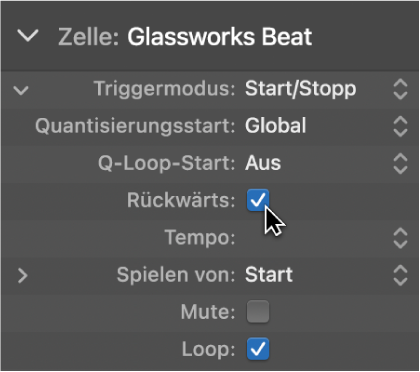
Task: Expand the Spielen von disclosure arrow
Action: click(22, 276)
